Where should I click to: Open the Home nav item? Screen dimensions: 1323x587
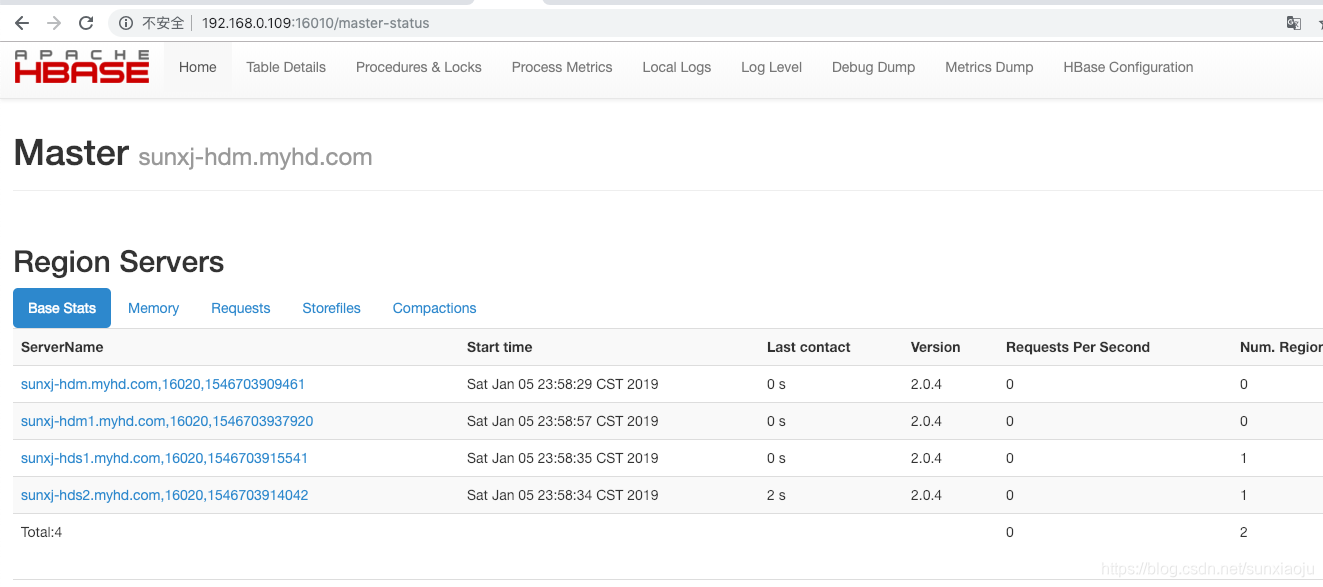point(198,67)
